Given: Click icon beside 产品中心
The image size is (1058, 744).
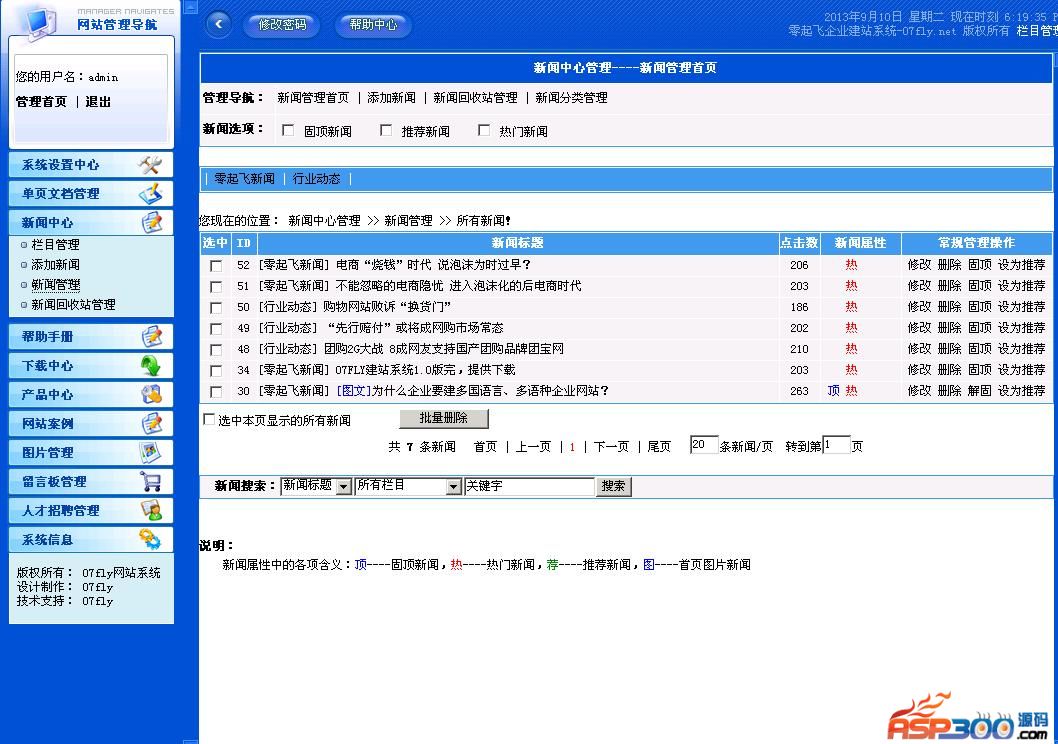Looking at the screenshot, I should click(x=152, y=395).
